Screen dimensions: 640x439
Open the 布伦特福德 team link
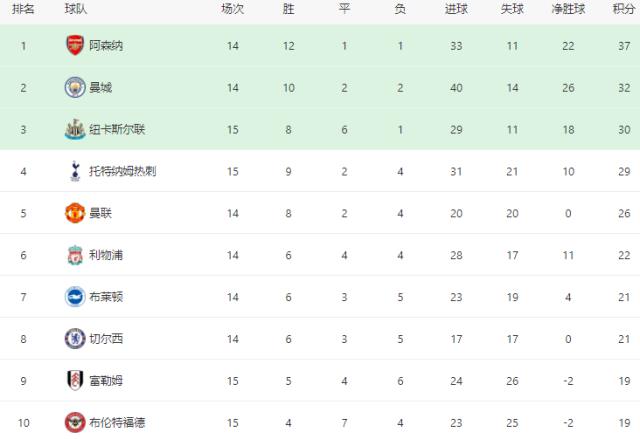pos(116,422)
